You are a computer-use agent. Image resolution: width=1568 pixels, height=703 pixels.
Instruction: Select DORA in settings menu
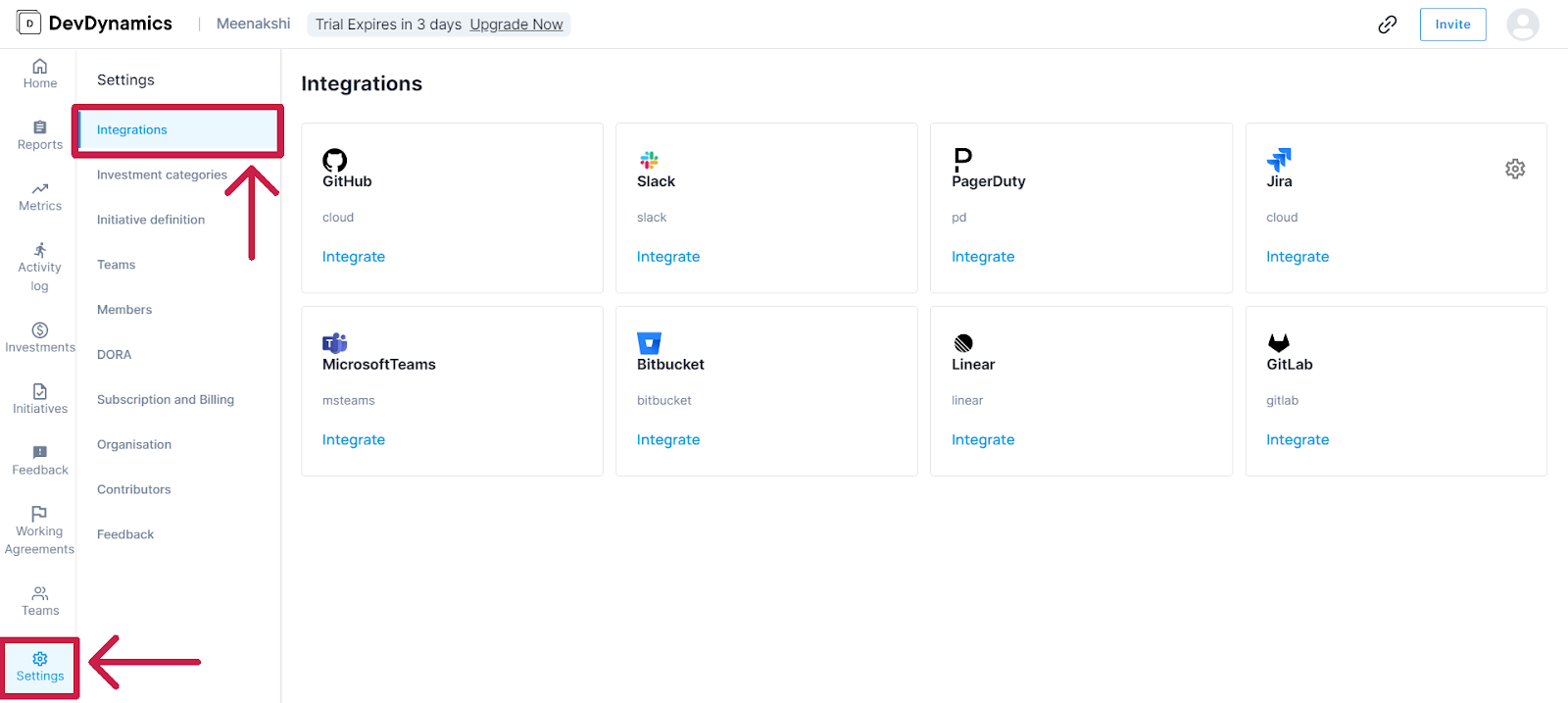pos(114,354)
